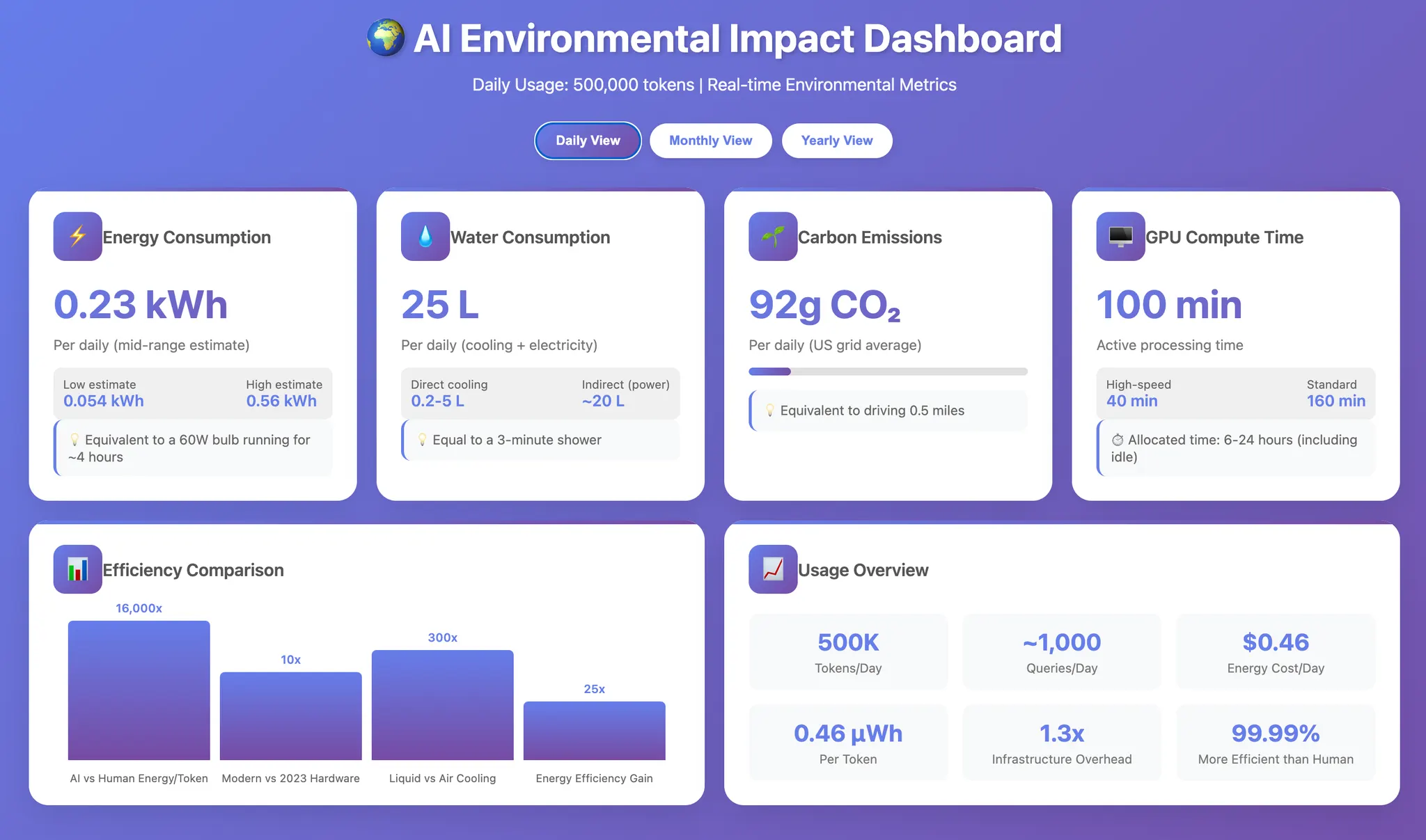
Task: Select the $0.46 Energy Cost/Day tile
Action: [x=1276, y=652]
